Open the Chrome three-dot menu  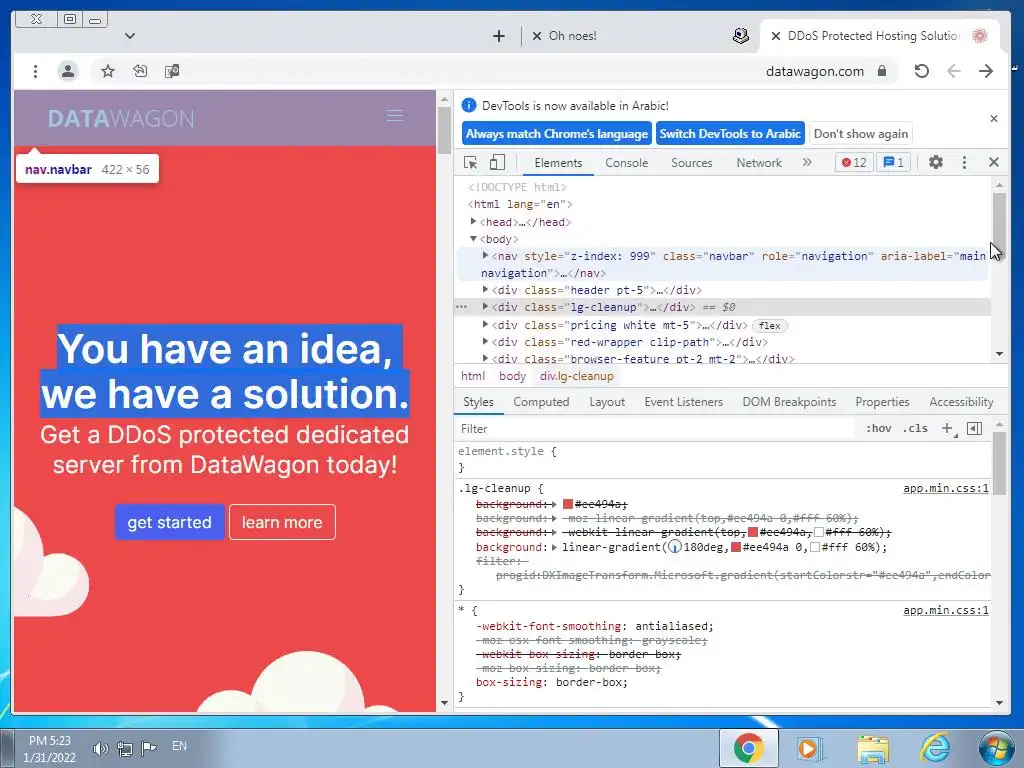coord(35,71)
